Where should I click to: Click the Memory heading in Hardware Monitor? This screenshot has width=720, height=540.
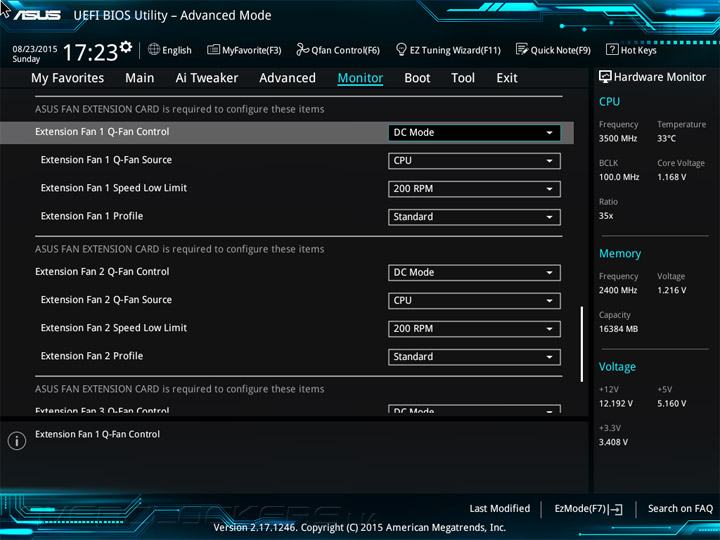click(620, 253)
